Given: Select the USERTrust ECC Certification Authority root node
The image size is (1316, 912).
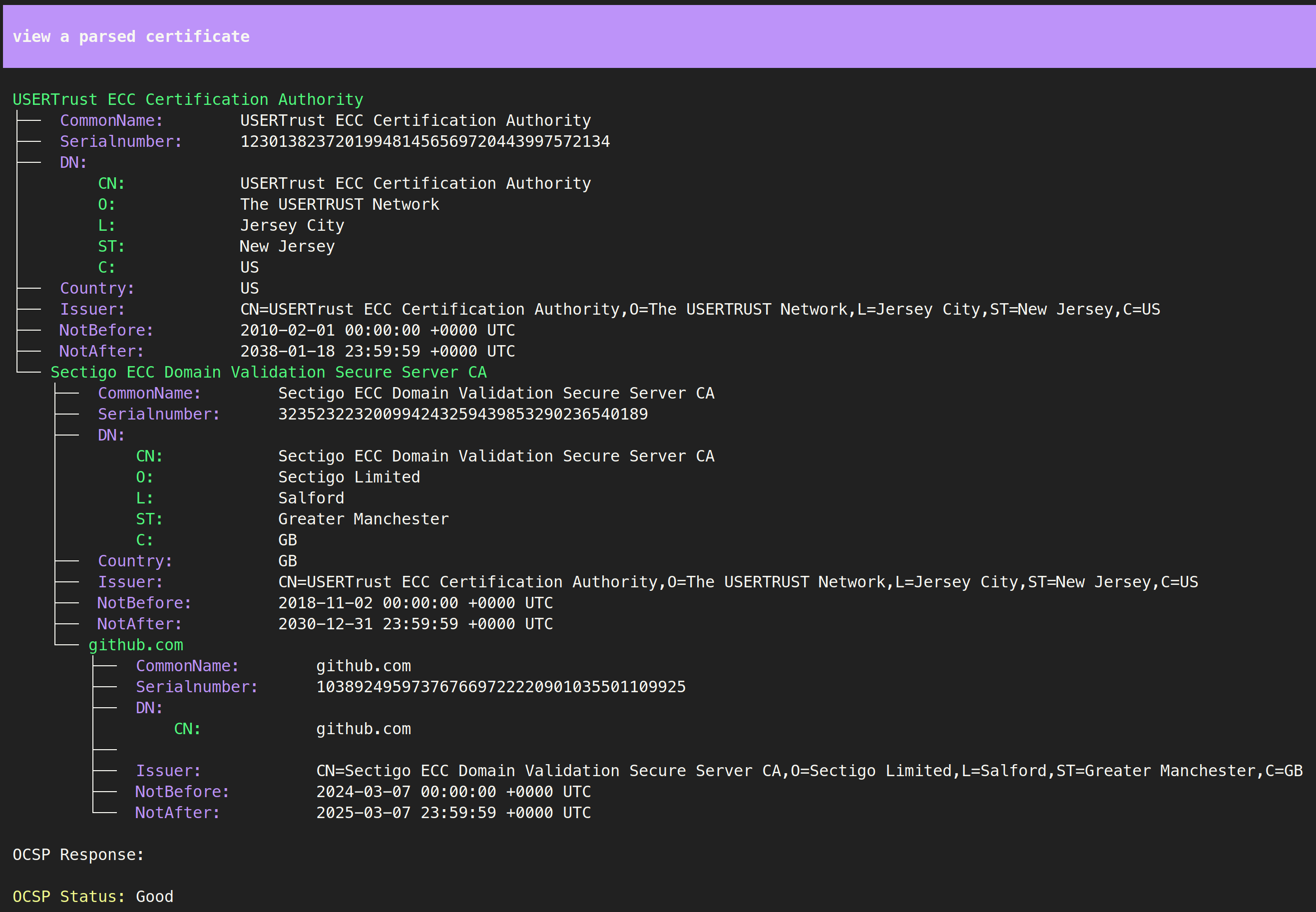Looking at the screenshot, I should (187, 99).
